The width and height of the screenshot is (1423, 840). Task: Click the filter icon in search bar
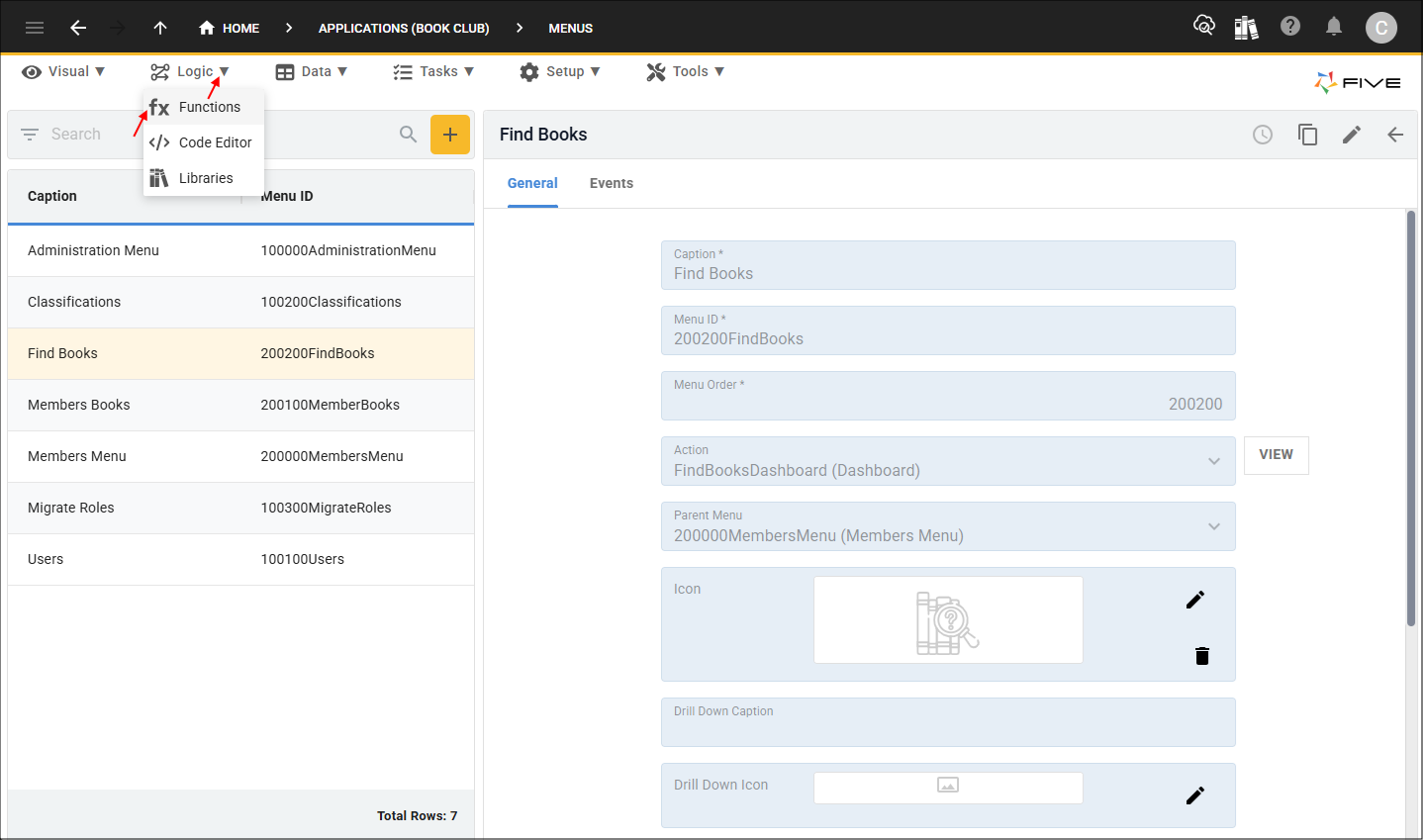coord(30,134)
